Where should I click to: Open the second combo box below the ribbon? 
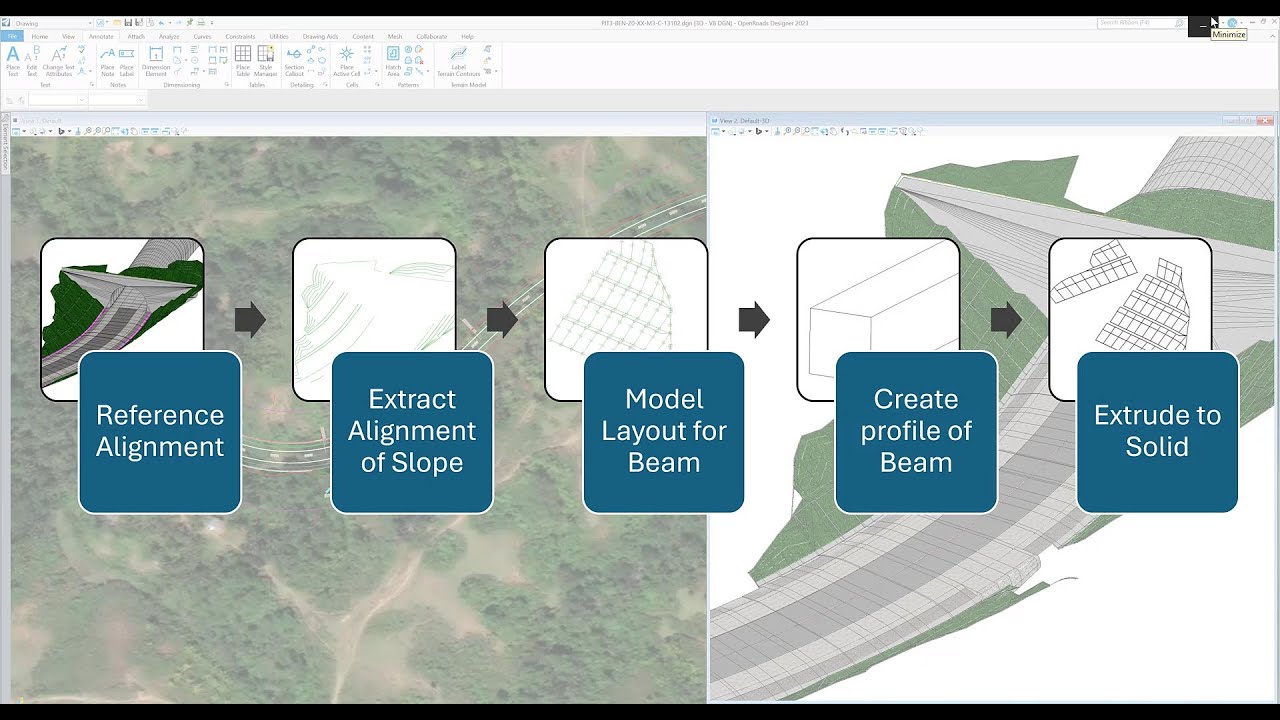[x=118, y=99]
